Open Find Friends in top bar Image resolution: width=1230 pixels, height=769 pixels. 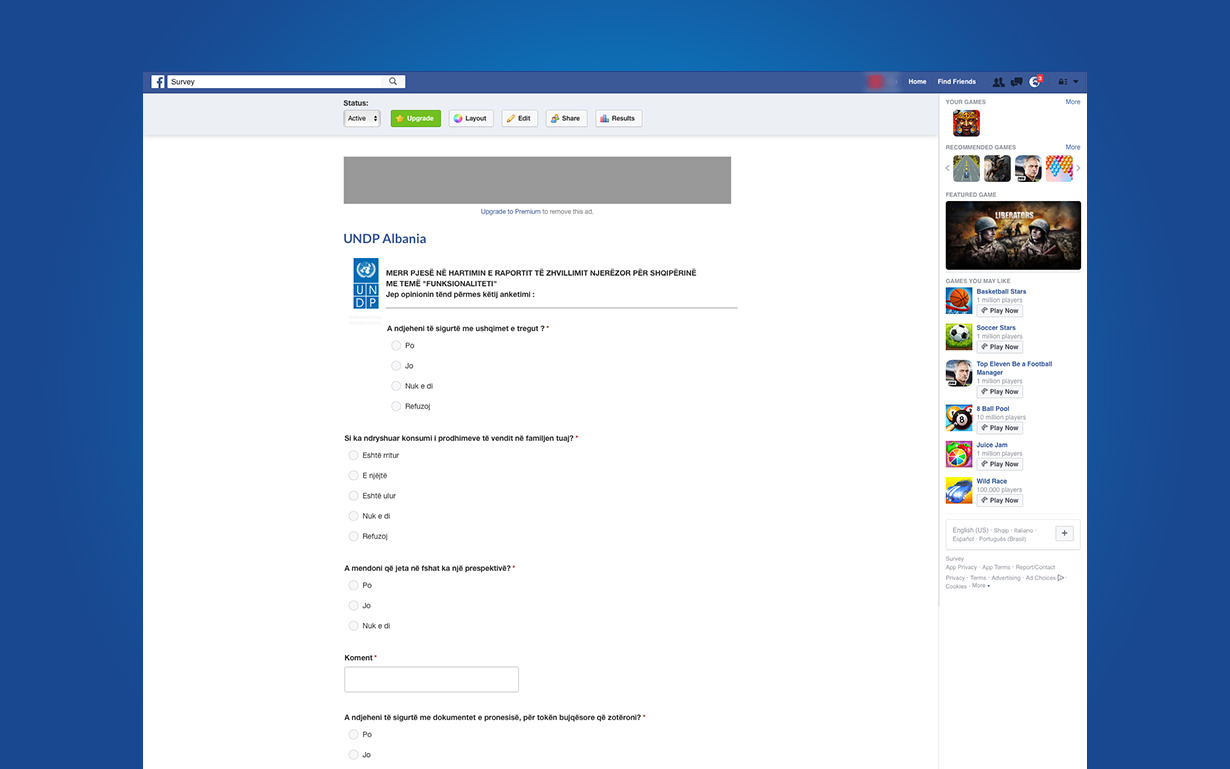tap(956, 82)
